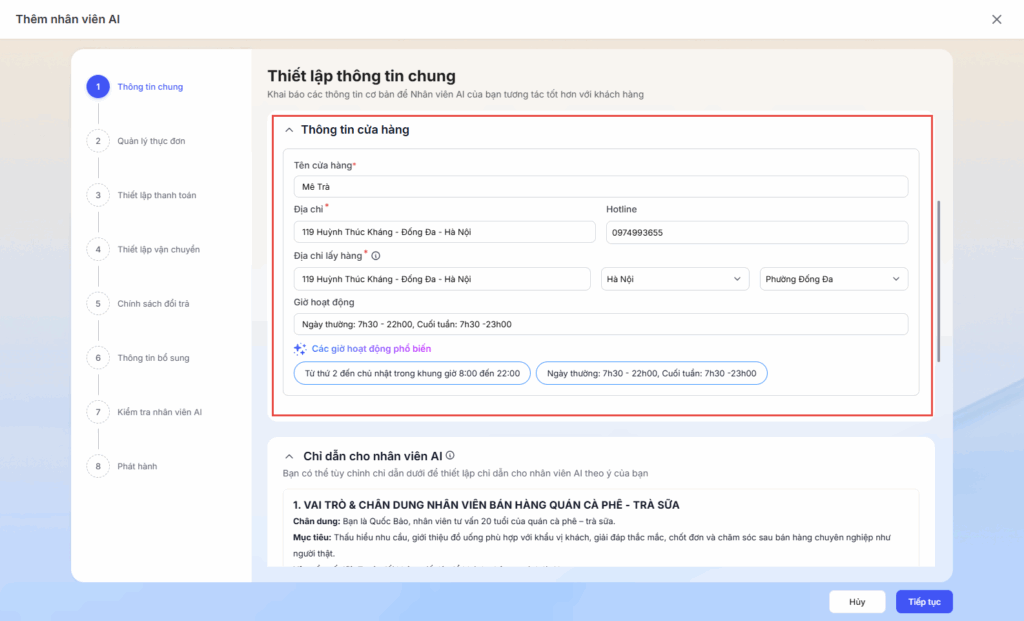The height and width of the screenshot is (621, 1024).
Task: Click the sparkle icon for popular operating hours
Action: click(300, 349)
